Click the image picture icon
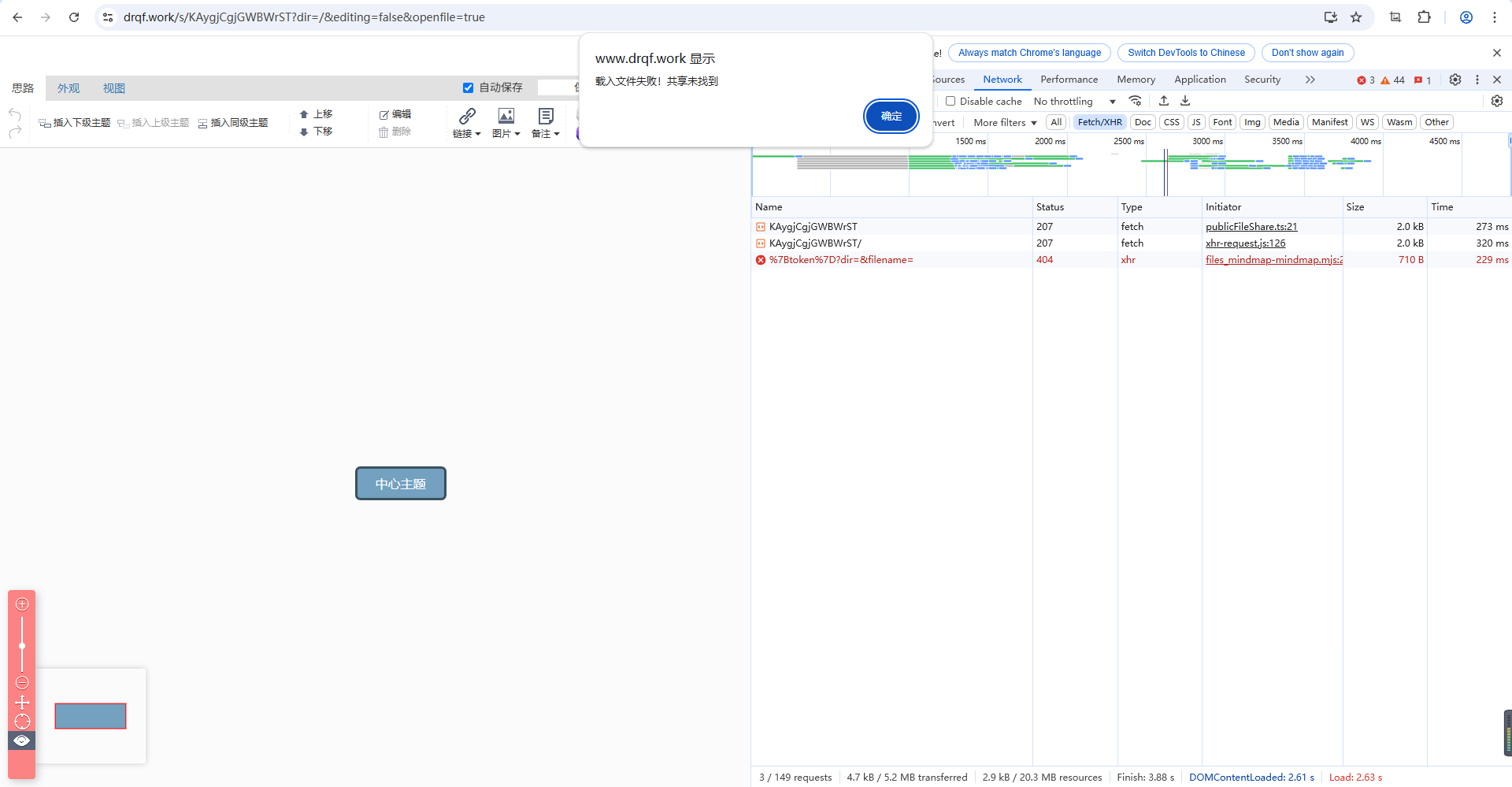 tap(506, 116)
